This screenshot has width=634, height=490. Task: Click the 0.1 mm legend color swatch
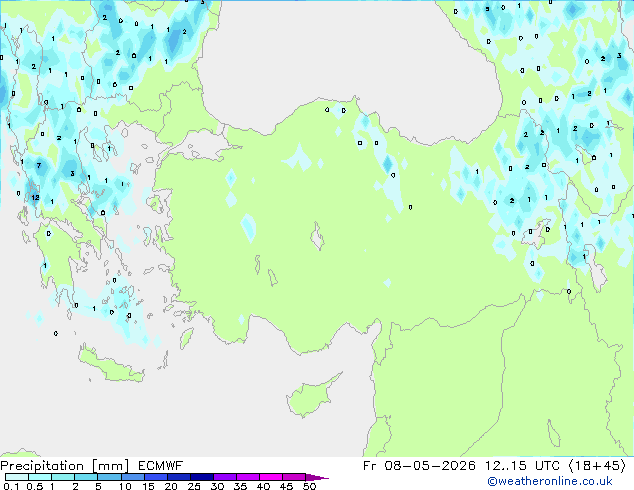[17, 477]
